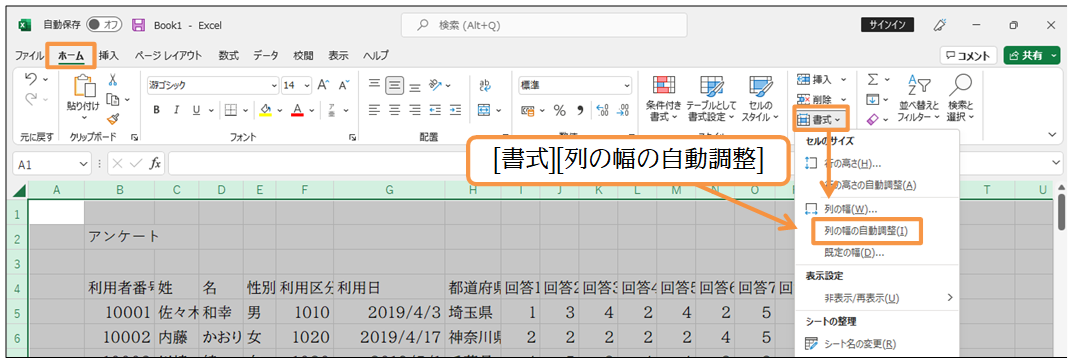Toggle Bold formatting
The image size is (1069, 362).
pyautogui.click(x=156, y=110)
